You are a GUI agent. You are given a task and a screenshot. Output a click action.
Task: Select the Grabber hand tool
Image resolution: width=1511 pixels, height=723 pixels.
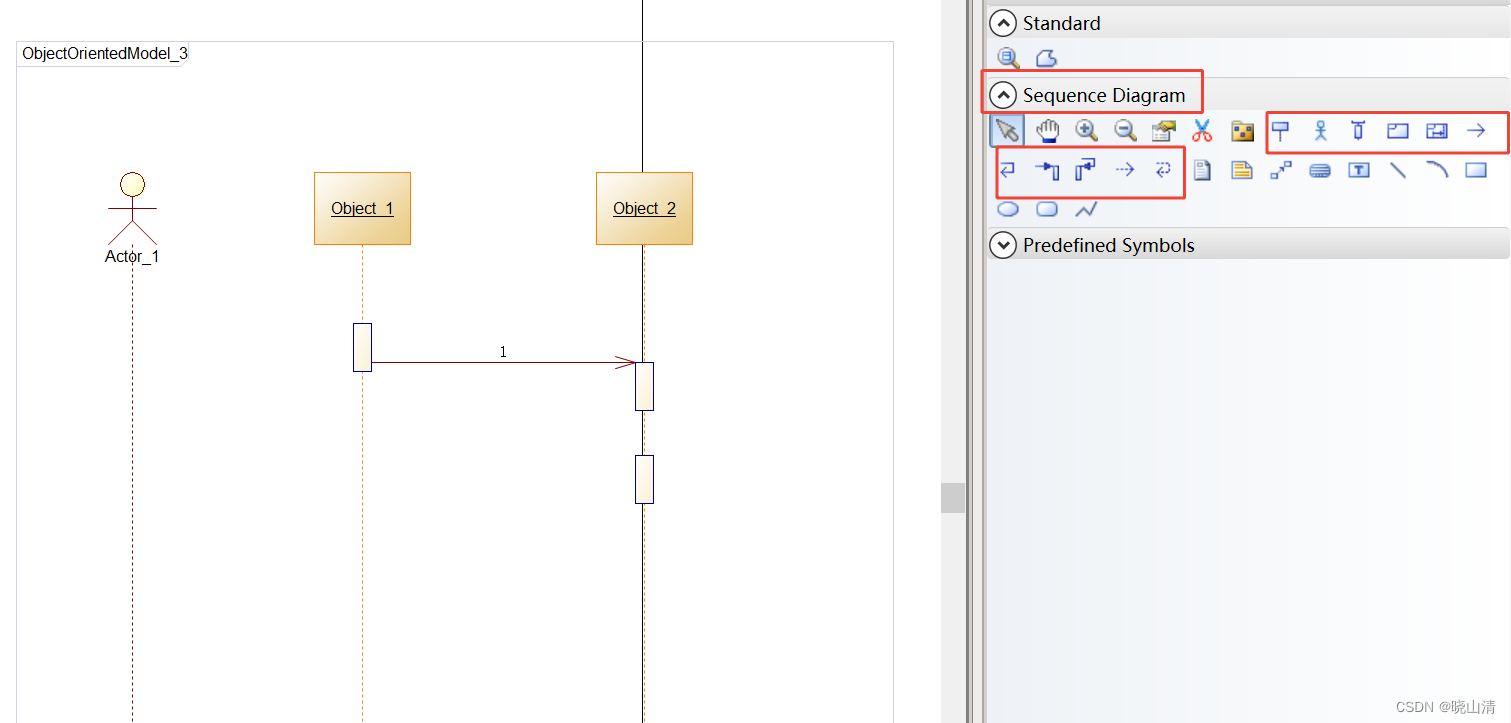pos(1047,130)
